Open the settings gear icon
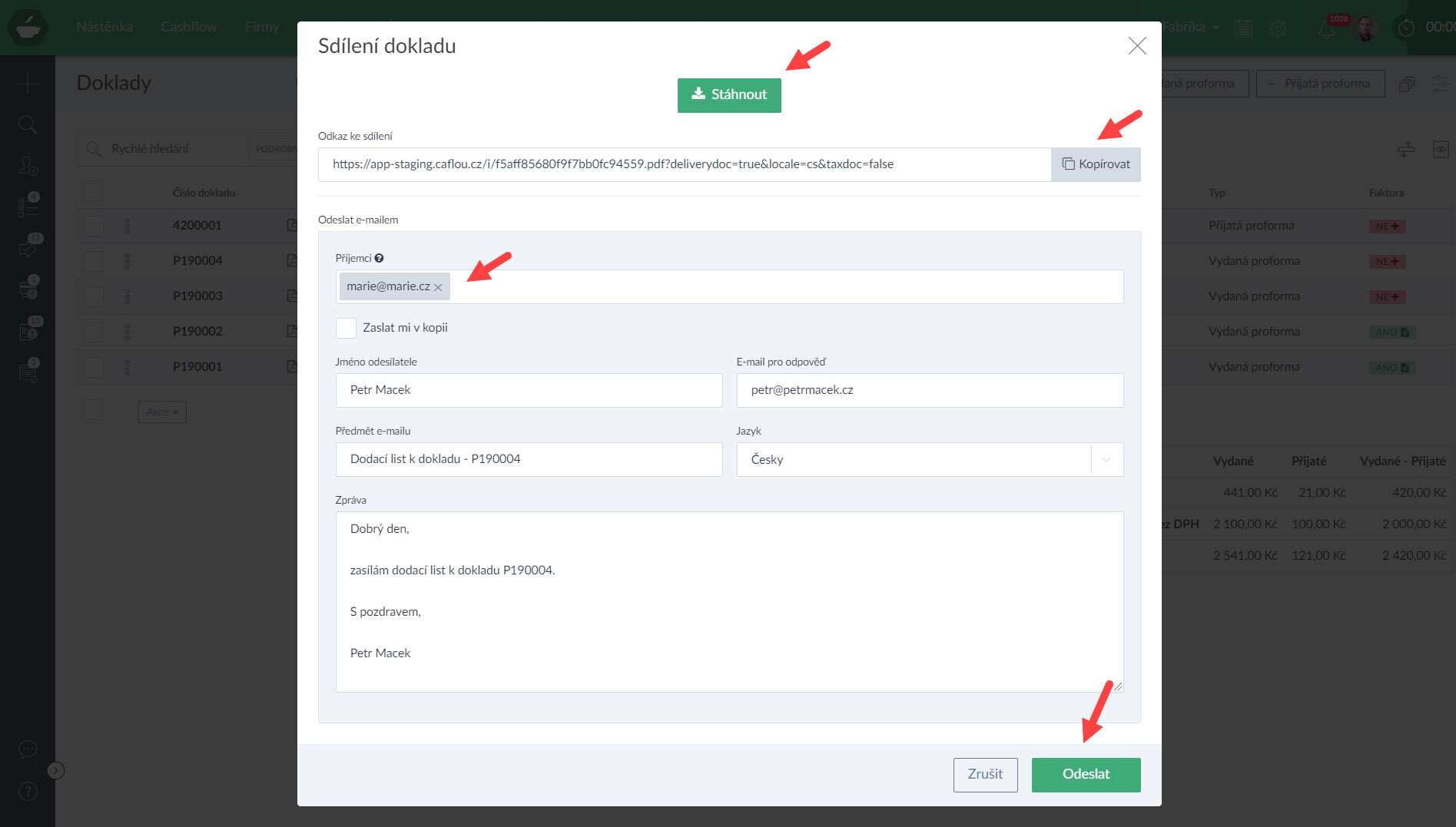This screenshot has width=1456, height=827. point(1278,28)
